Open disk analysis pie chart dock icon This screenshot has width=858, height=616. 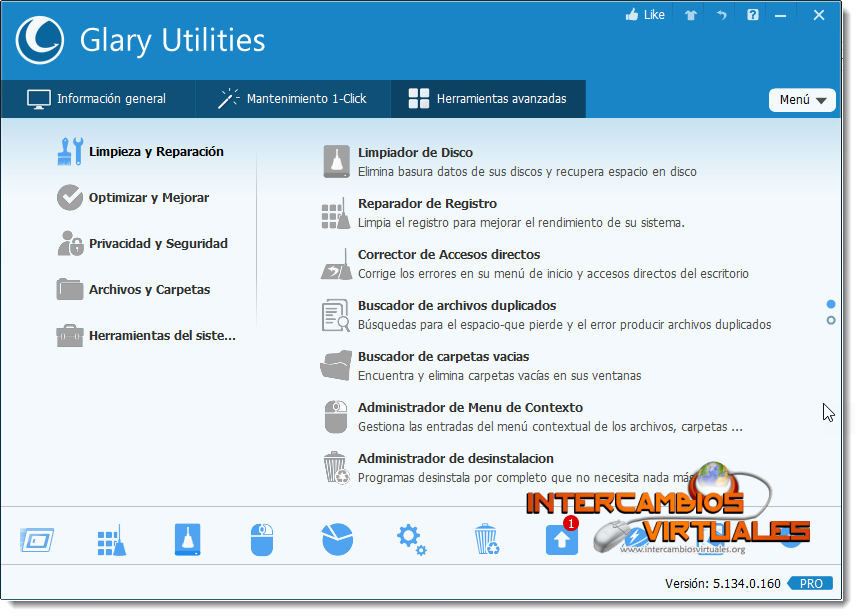coord(337,539)
